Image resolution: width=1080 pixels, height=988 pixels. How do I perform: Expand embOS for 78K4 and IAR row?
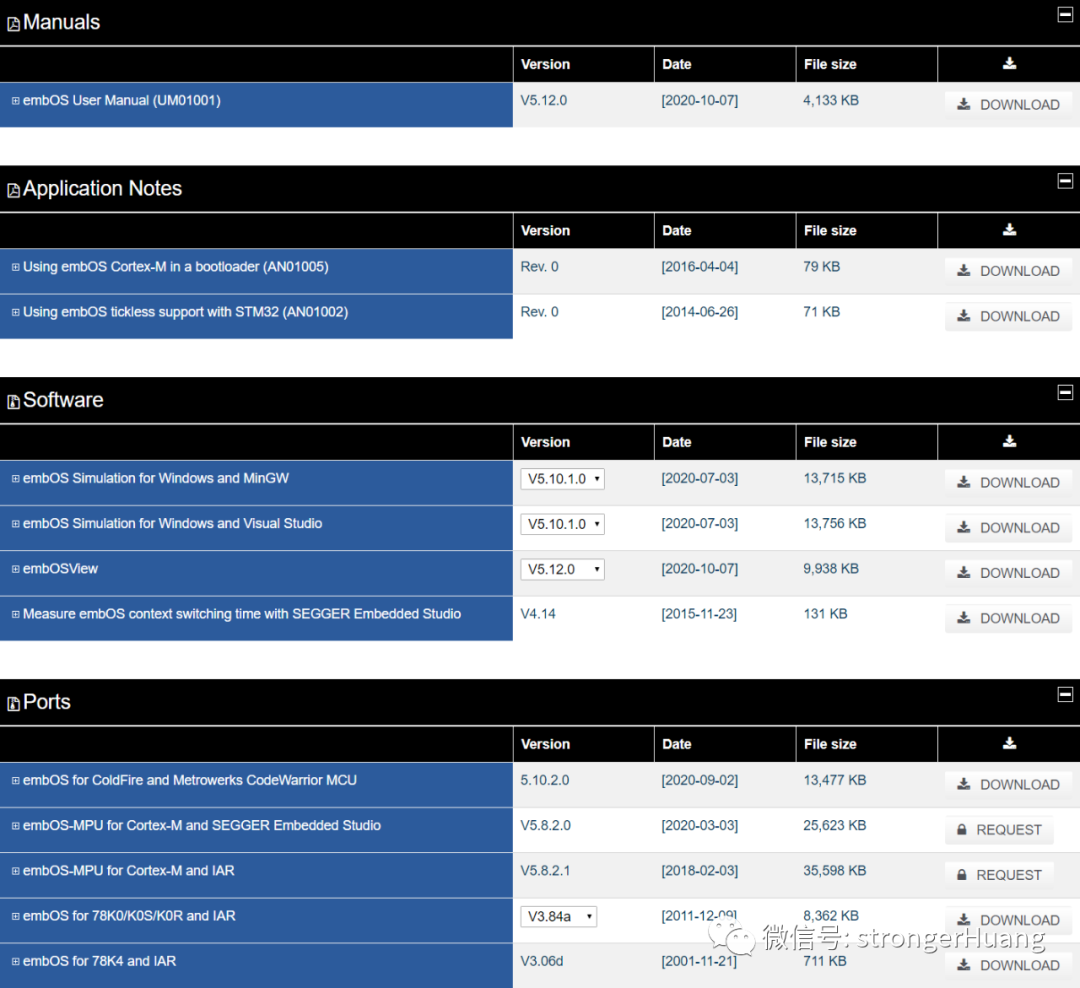(x=15, y=962)
